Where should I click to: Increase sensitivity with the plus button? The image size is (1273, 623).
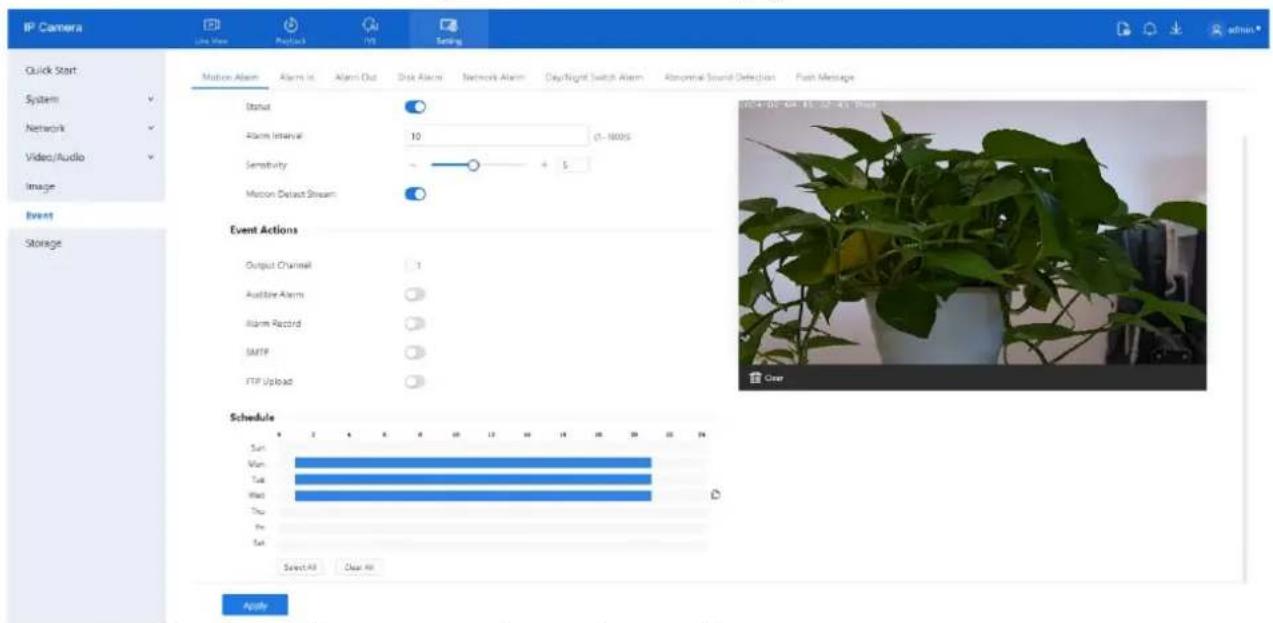pos(545,164)
